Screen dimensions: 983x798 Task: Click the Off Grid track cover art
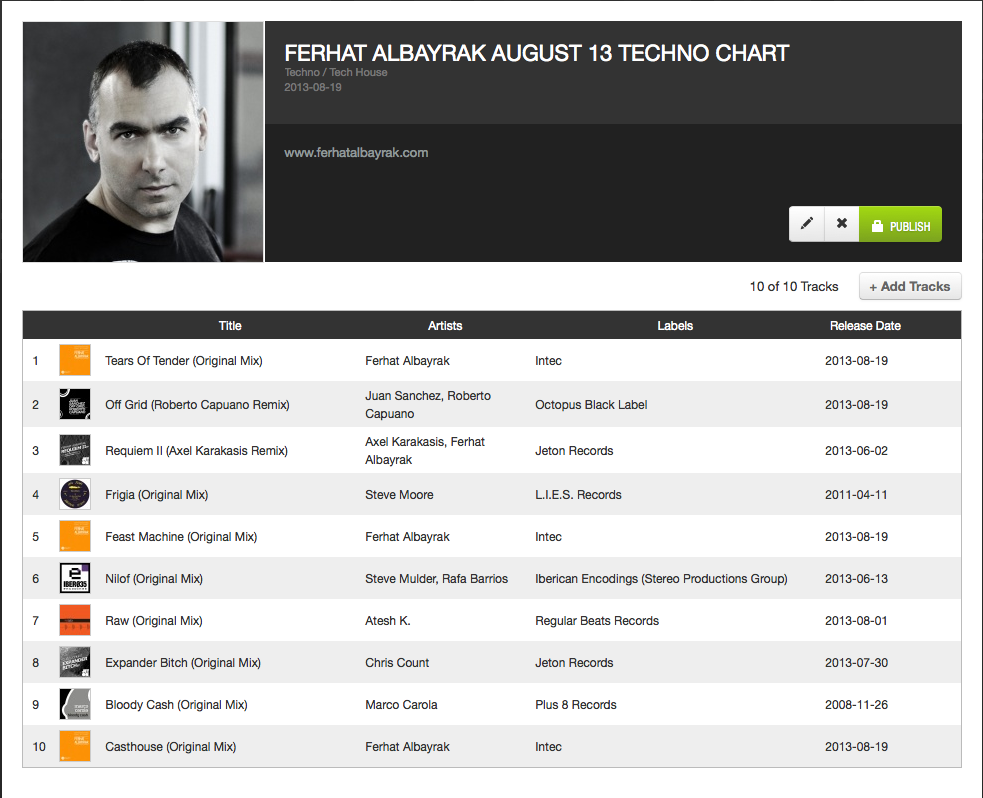pyautogui.click(x=75, y=404)
